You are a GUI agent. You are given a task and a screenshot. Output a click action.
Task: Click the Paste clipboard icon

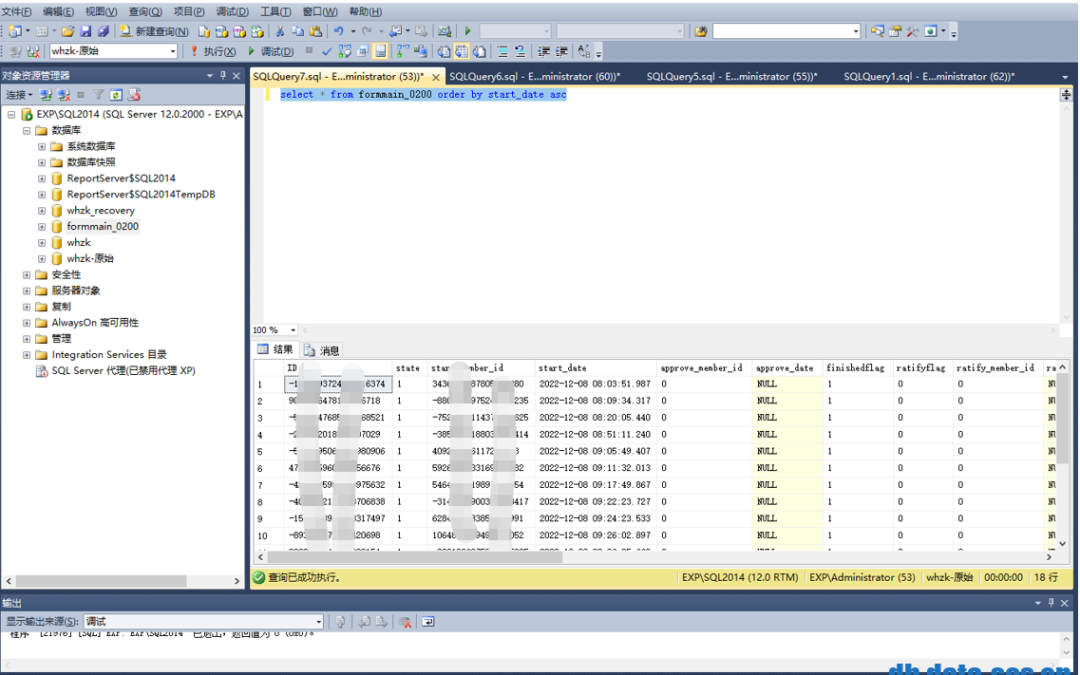click(315, 31)
